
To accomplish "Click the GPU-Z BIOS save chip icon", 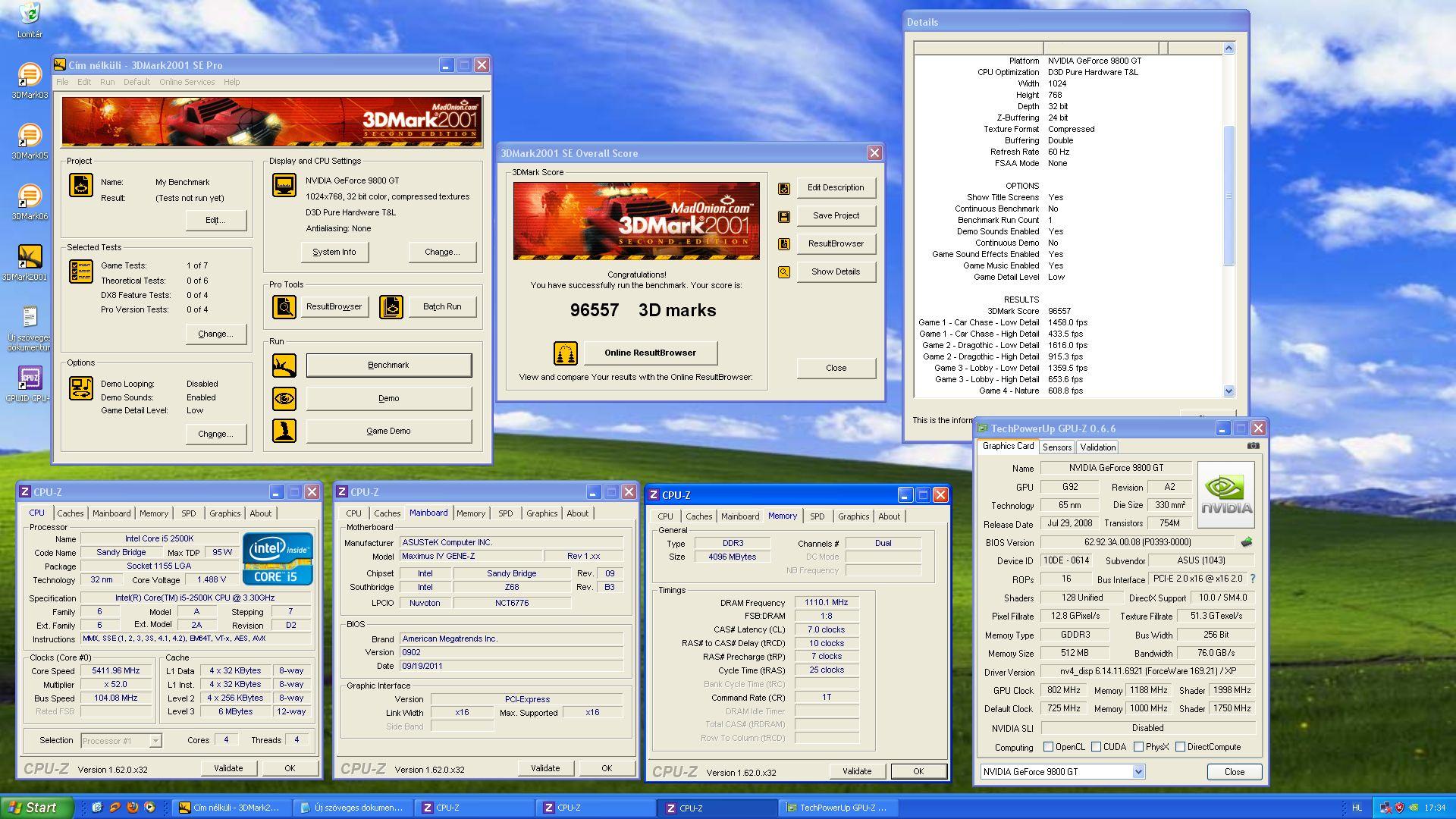I will 1246,542.
